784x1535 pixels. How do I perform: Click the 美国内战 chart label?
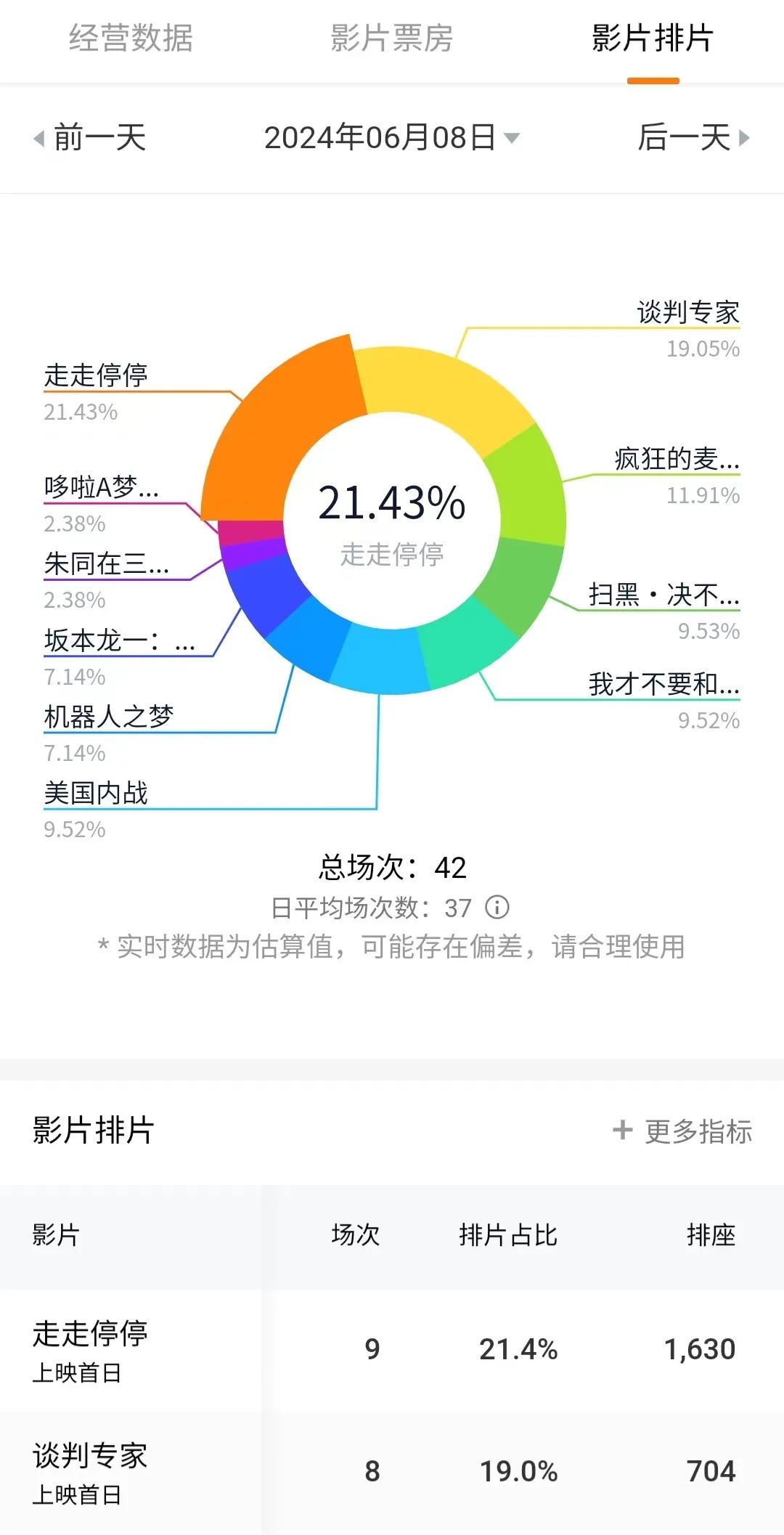[96, 793]
